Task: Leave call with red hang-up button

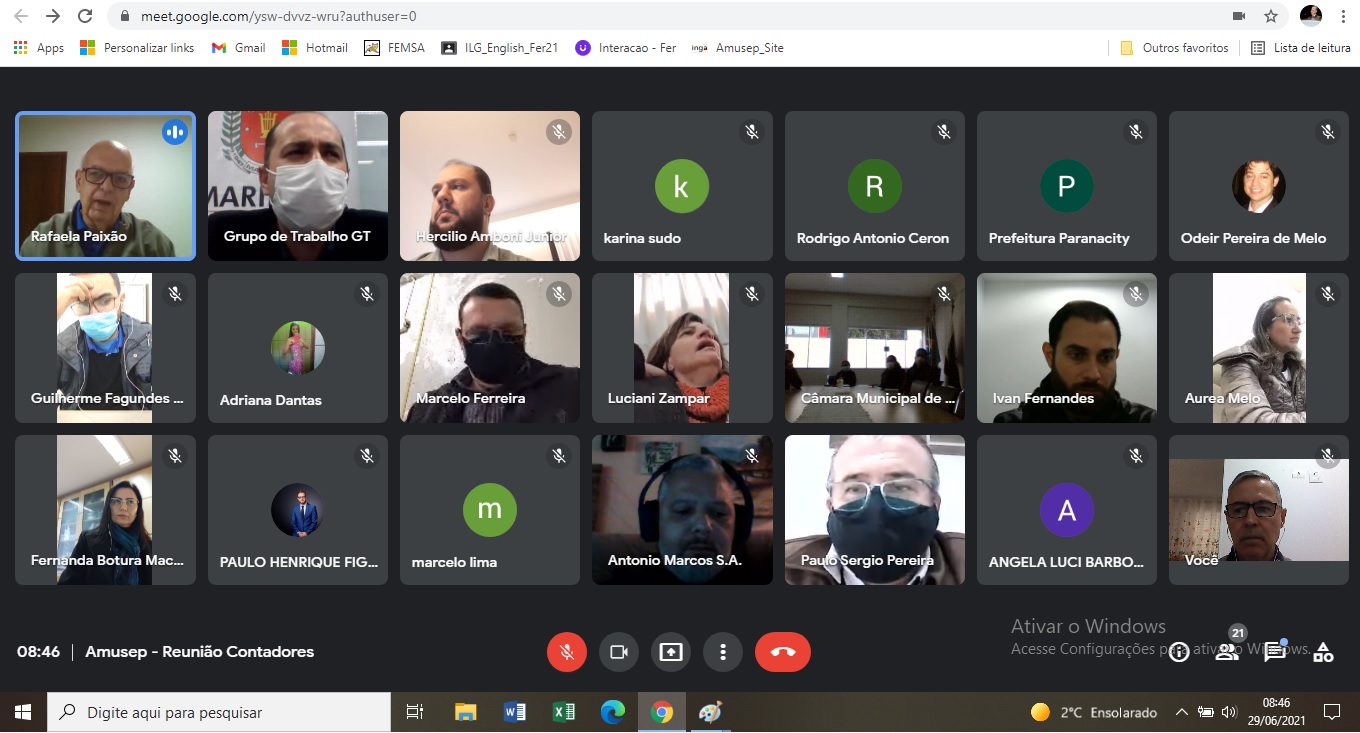Action: click(x=783, y=652)
